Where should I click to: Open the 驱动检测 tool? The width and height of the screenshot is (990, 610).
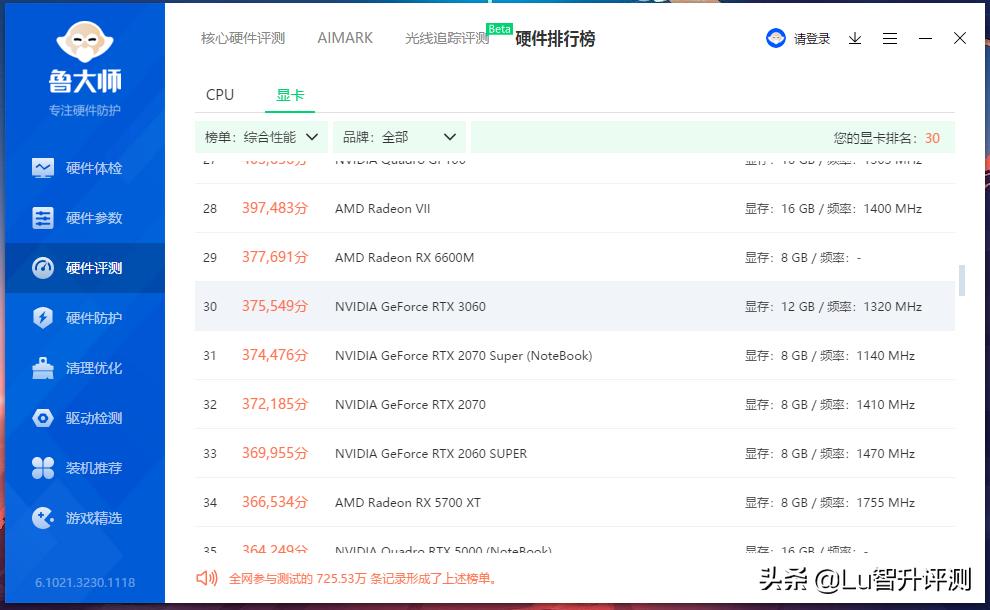click(x=80, y=417)
